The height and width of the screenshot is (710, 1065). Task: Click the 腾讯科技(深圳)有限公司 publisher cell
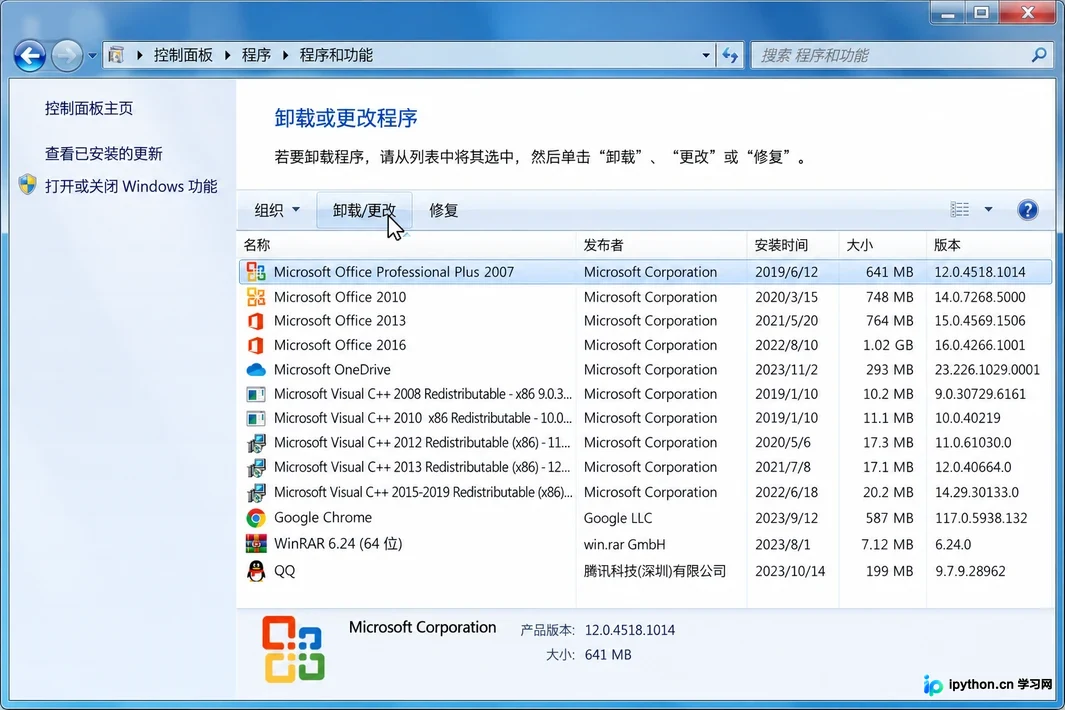[655, 571]
